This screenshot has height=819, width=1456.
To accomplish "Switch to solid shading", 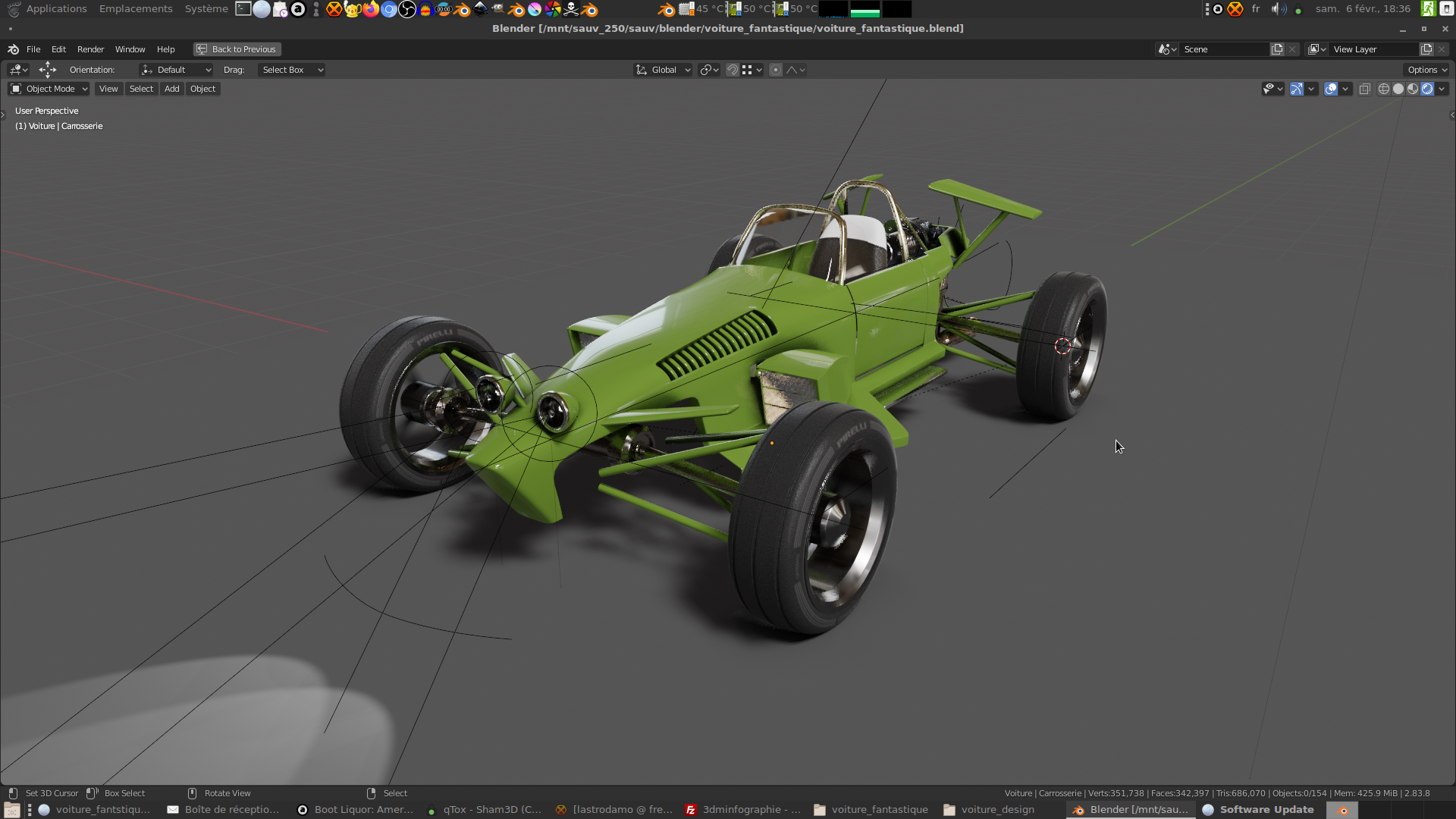I will [x=1398, y=89].
